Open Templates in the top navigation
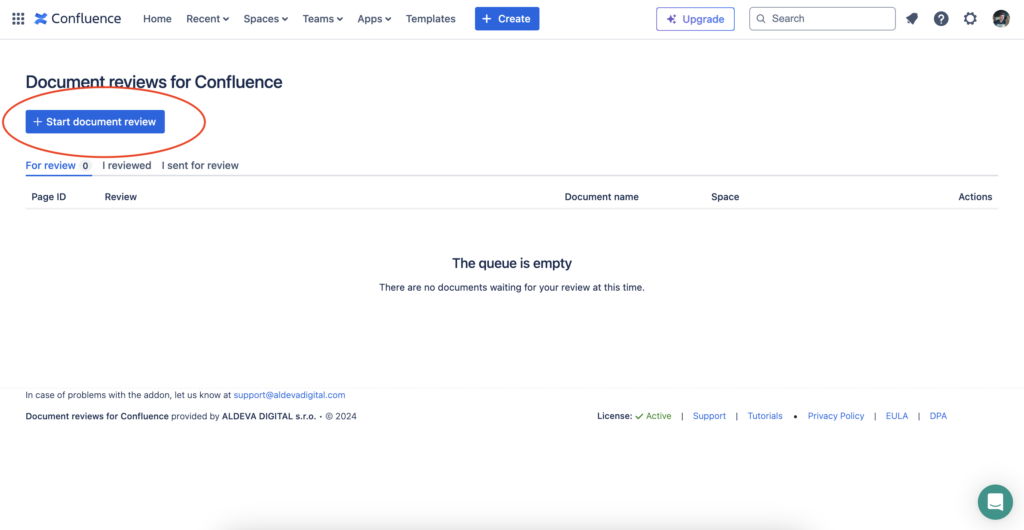 coord(430,19)
